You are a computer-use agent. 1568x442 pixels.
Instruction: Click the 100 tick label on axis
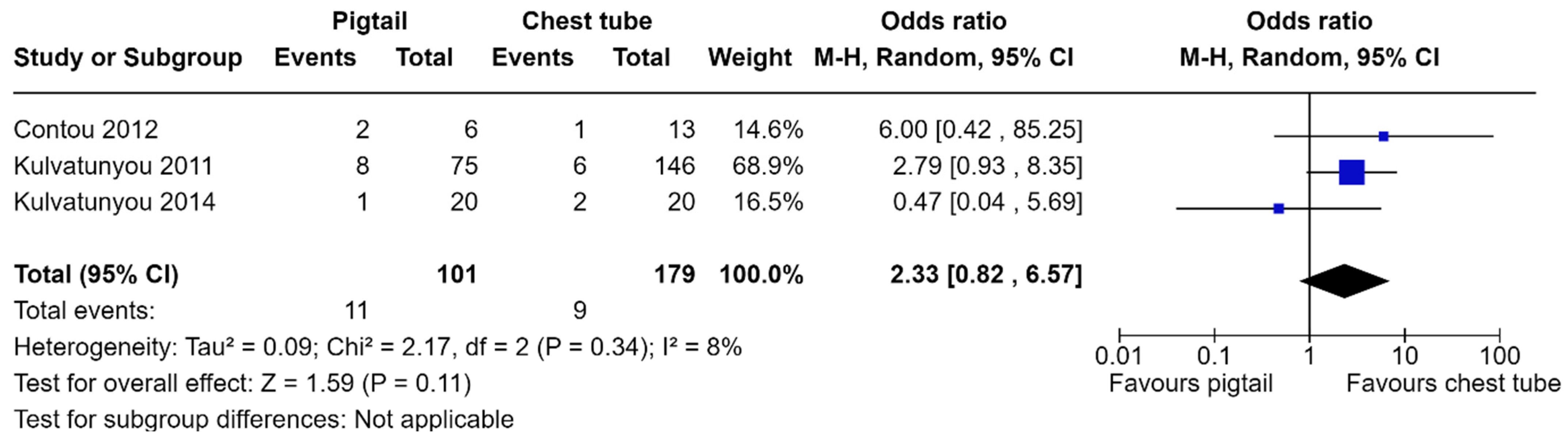(x=1499, y=356)
